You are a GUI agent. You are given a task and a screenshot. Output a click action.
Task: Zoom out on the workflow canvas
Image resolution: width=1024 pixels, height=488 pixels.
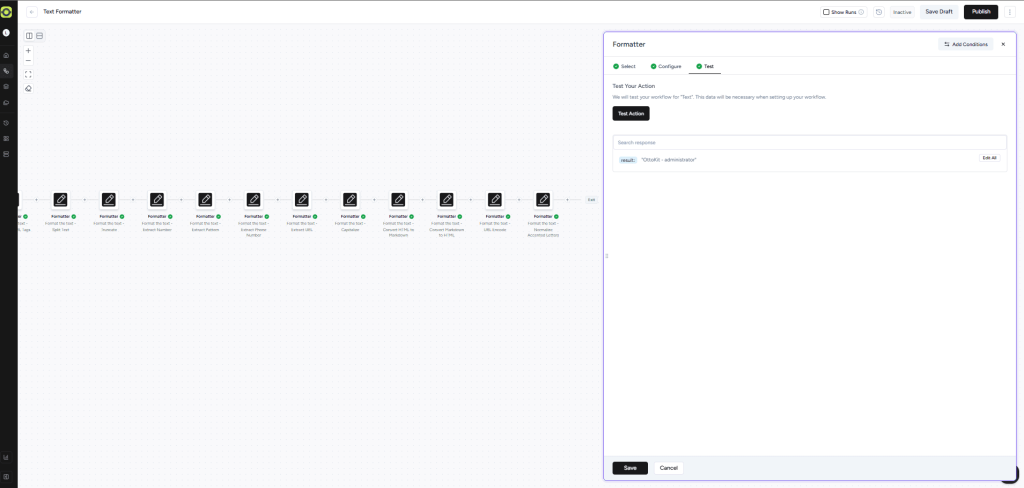28,61
